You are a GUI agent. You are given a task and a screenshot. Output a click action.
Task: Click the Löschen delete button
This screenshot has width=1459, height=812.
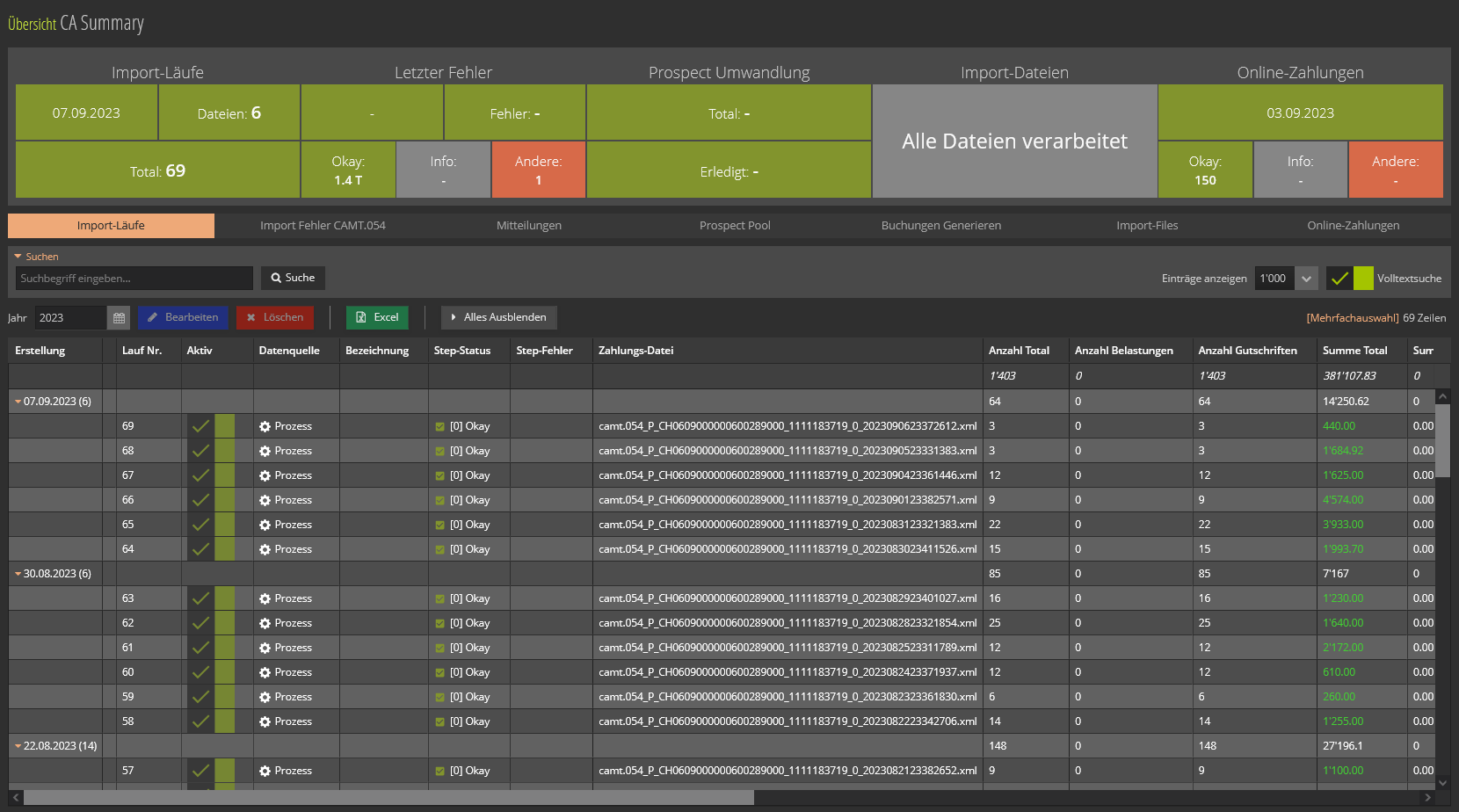(x=274, y=317)
